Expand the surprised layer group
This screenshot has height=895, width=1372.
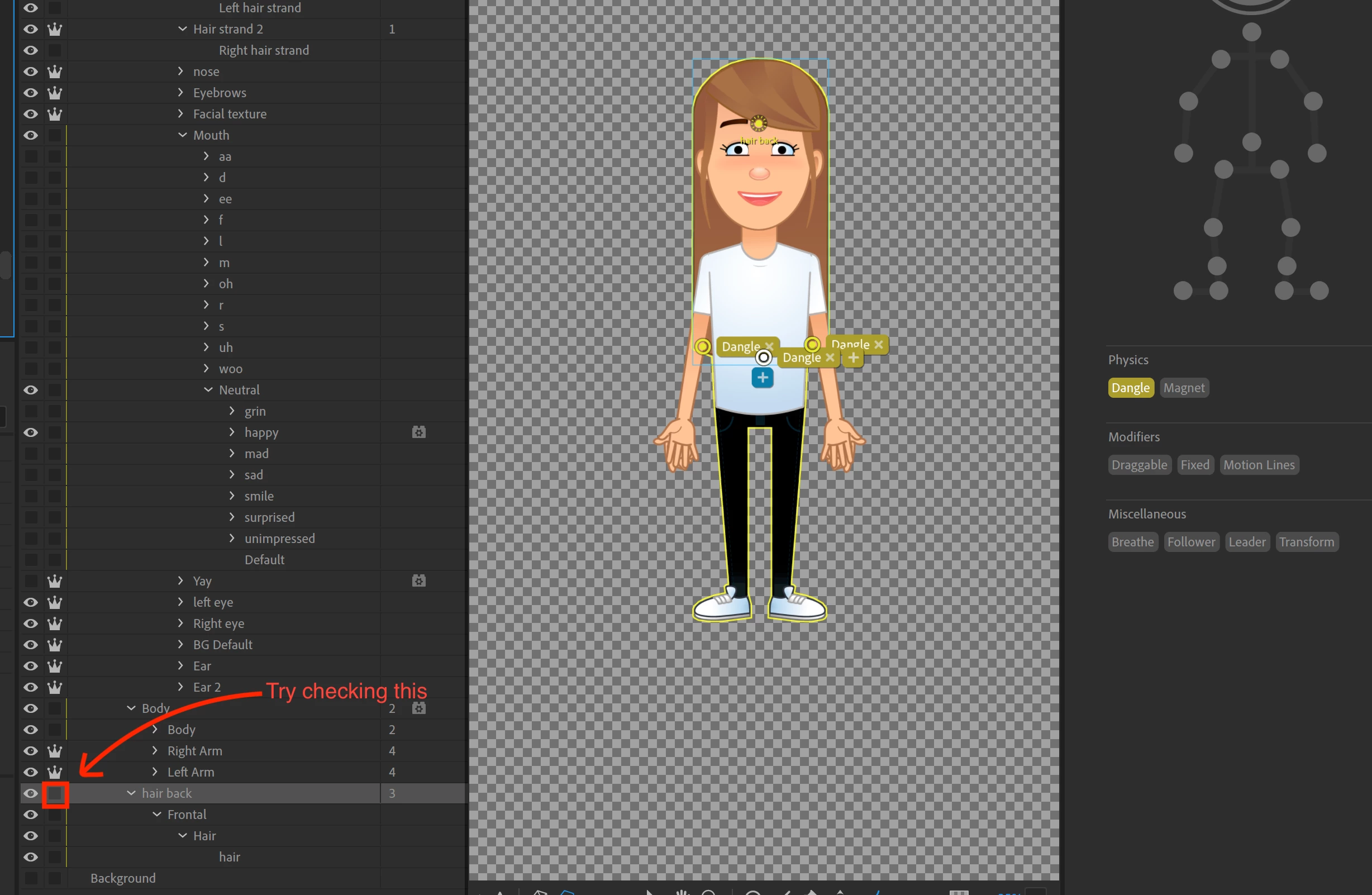click(232, 517)
